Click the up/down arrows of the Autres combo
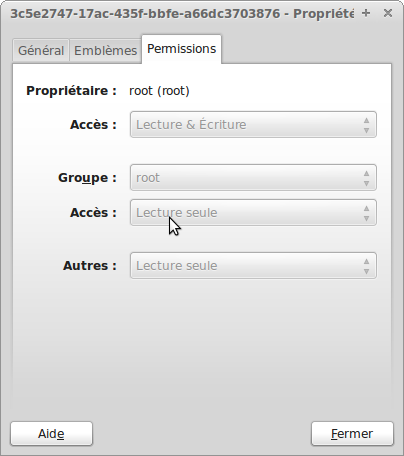Image resolution: width=404 pixels, height=456 pixels. 366,266
